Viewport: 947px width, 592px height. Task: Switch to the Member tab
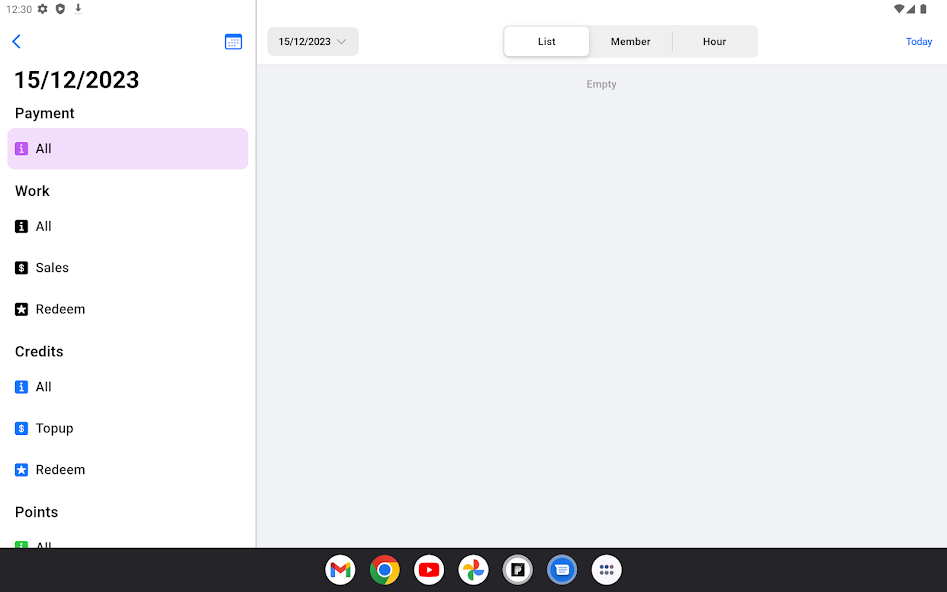coord(630,41)
